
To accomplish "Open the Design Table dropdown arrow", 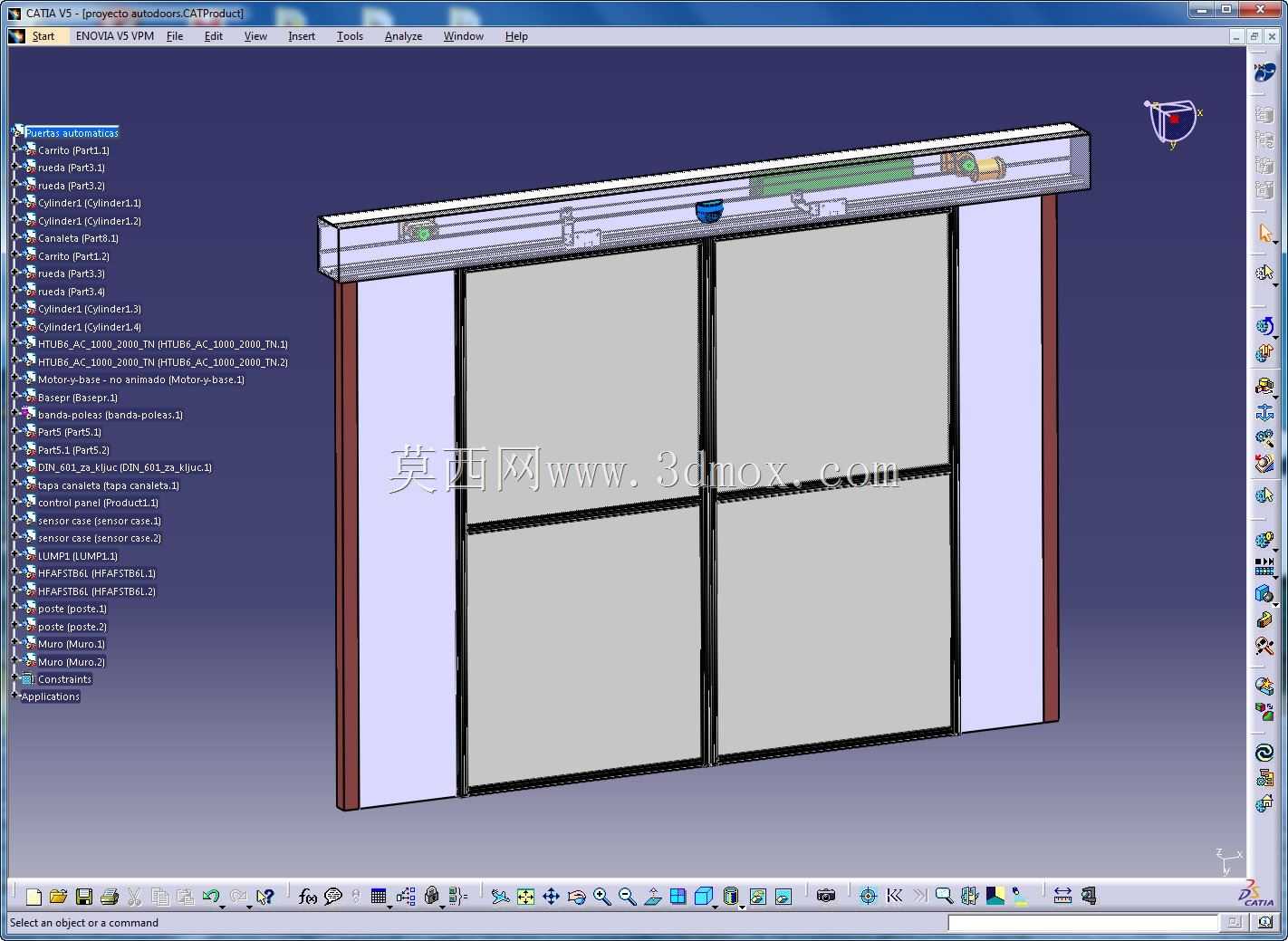I will tap(390, 906).
